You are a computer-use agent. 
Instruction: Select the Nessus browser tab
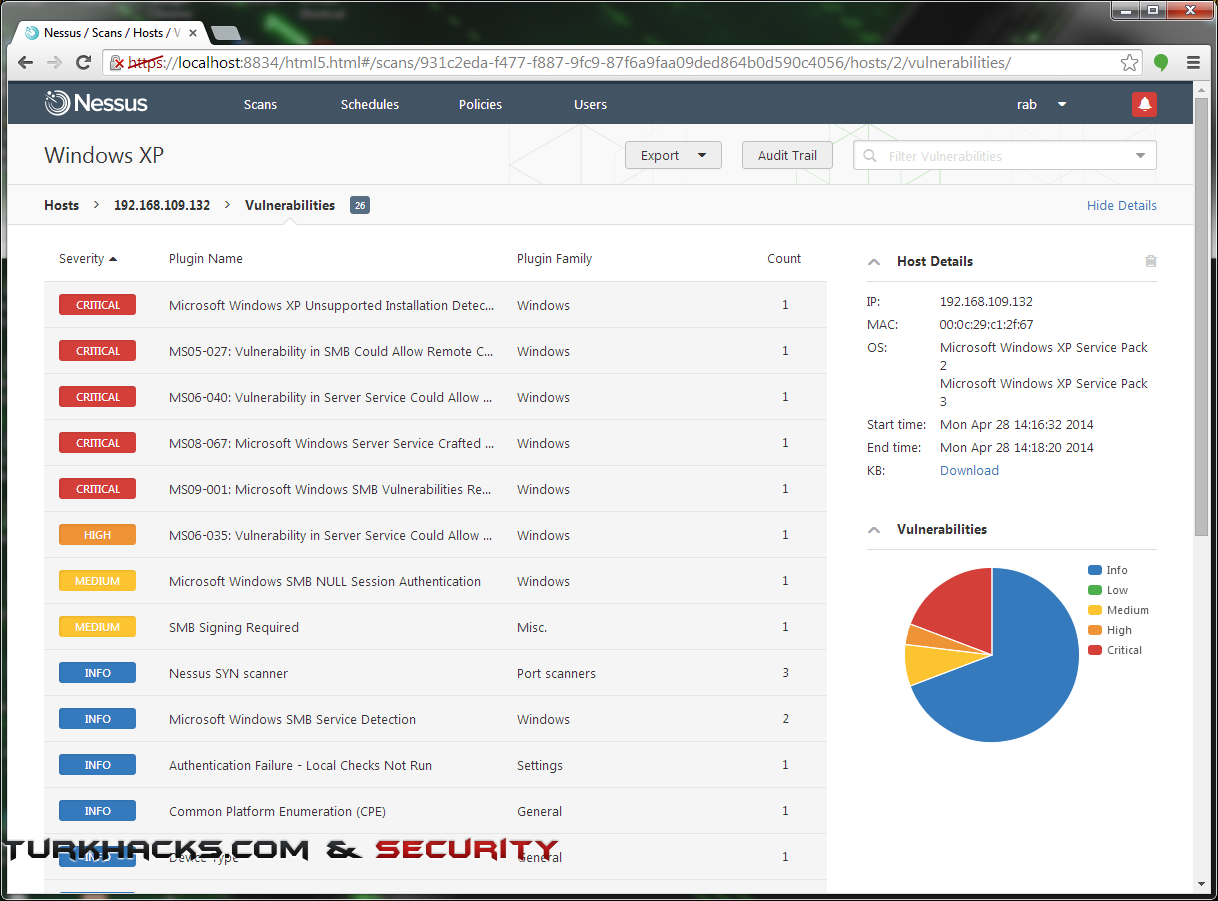point(110,33)
